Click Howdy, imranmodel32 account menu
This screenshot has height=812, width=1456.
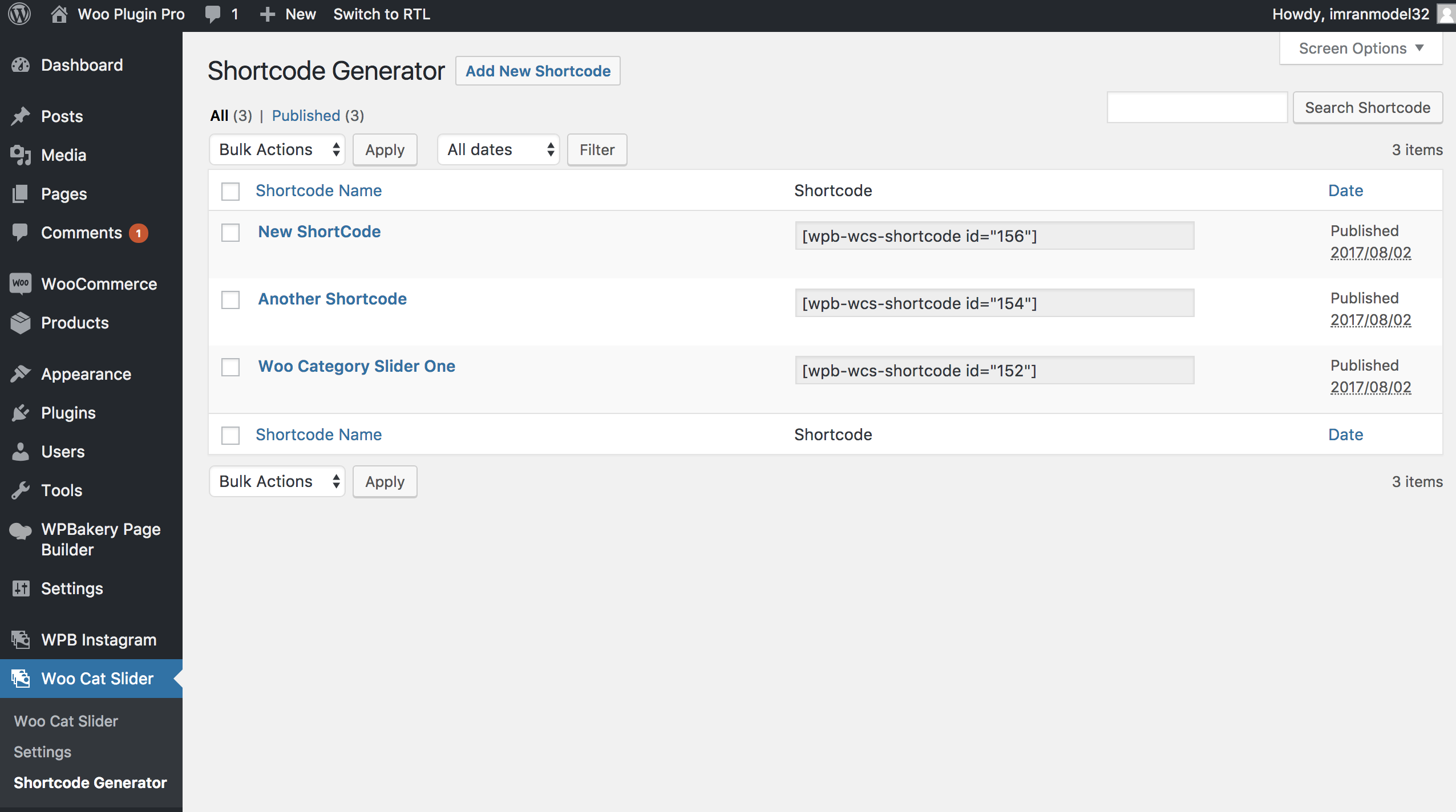[1351, 14]
